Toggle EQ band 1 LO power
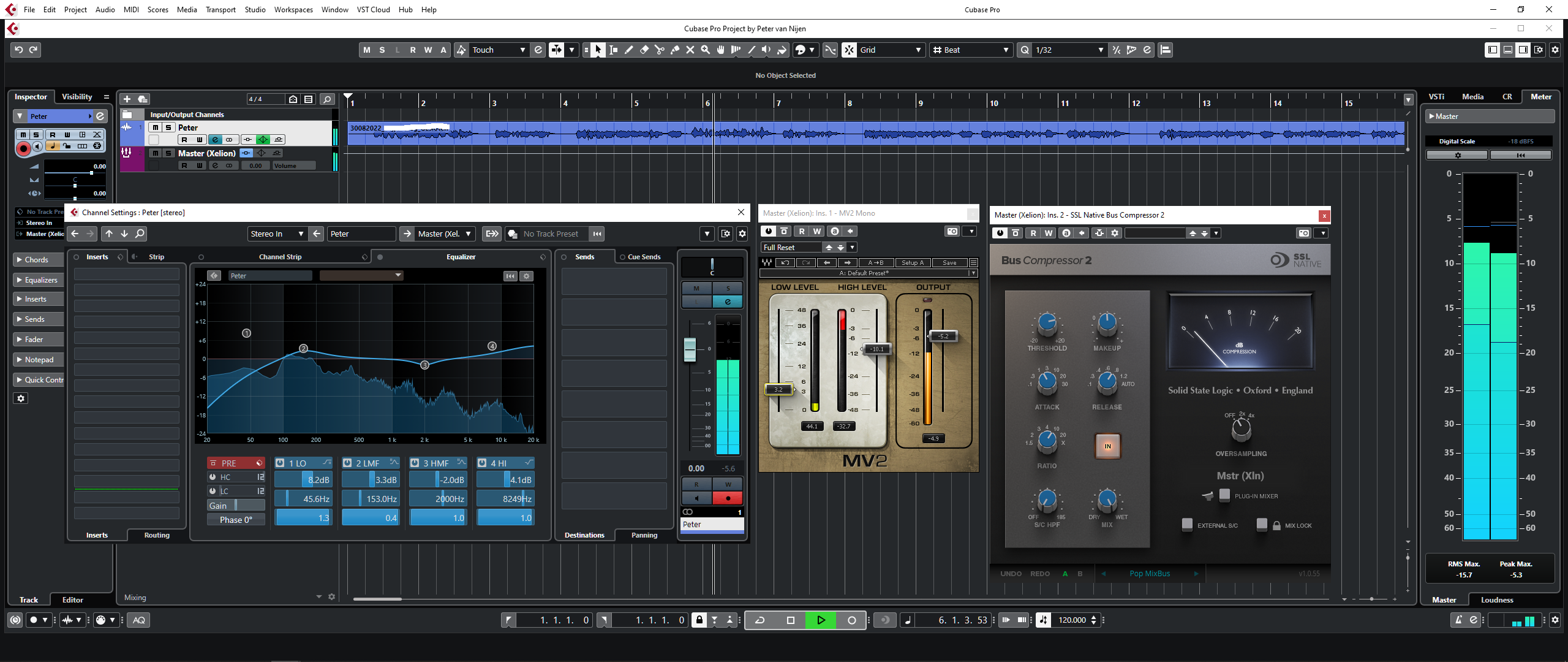The image size is (1568, 662). [x=280, y=463]
